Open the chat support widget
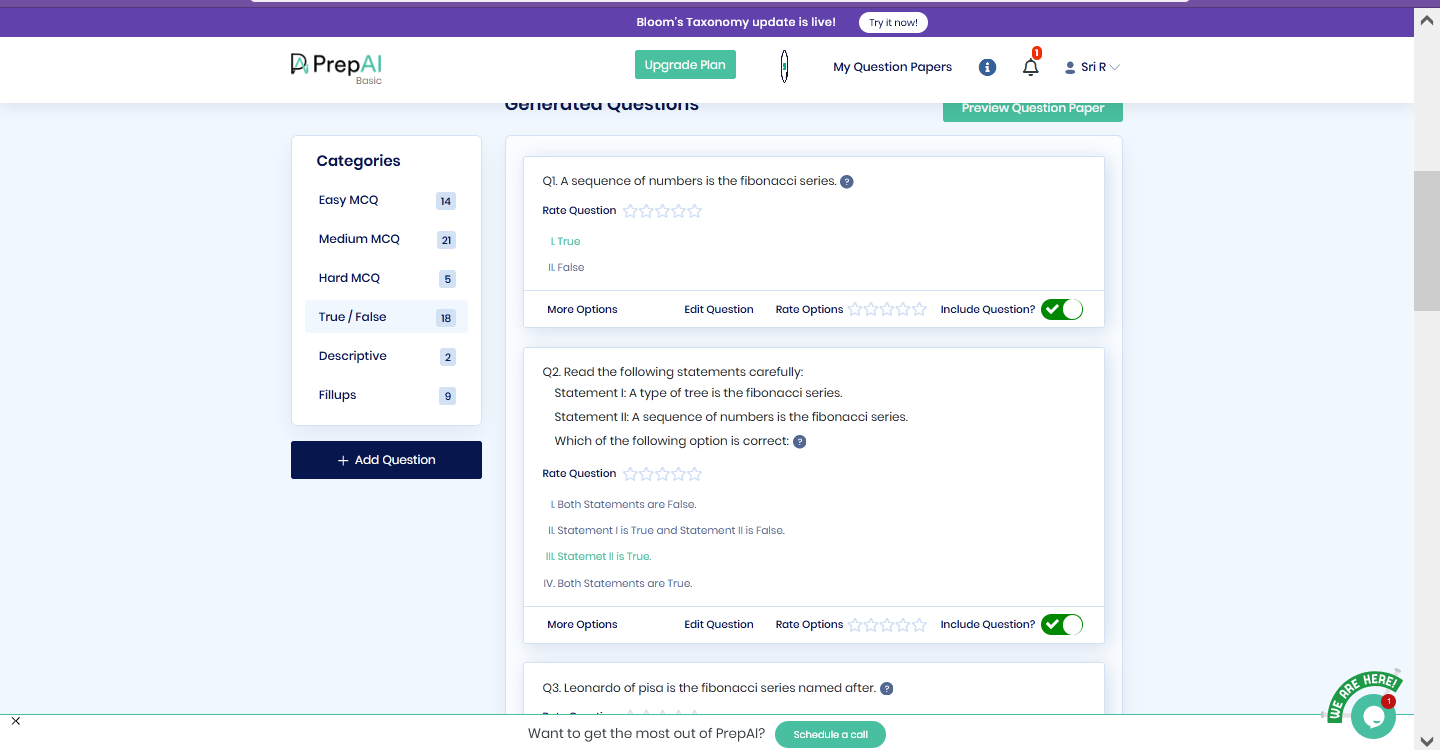The height and width of the screenshot is (750, 1440). (1372, 715)
